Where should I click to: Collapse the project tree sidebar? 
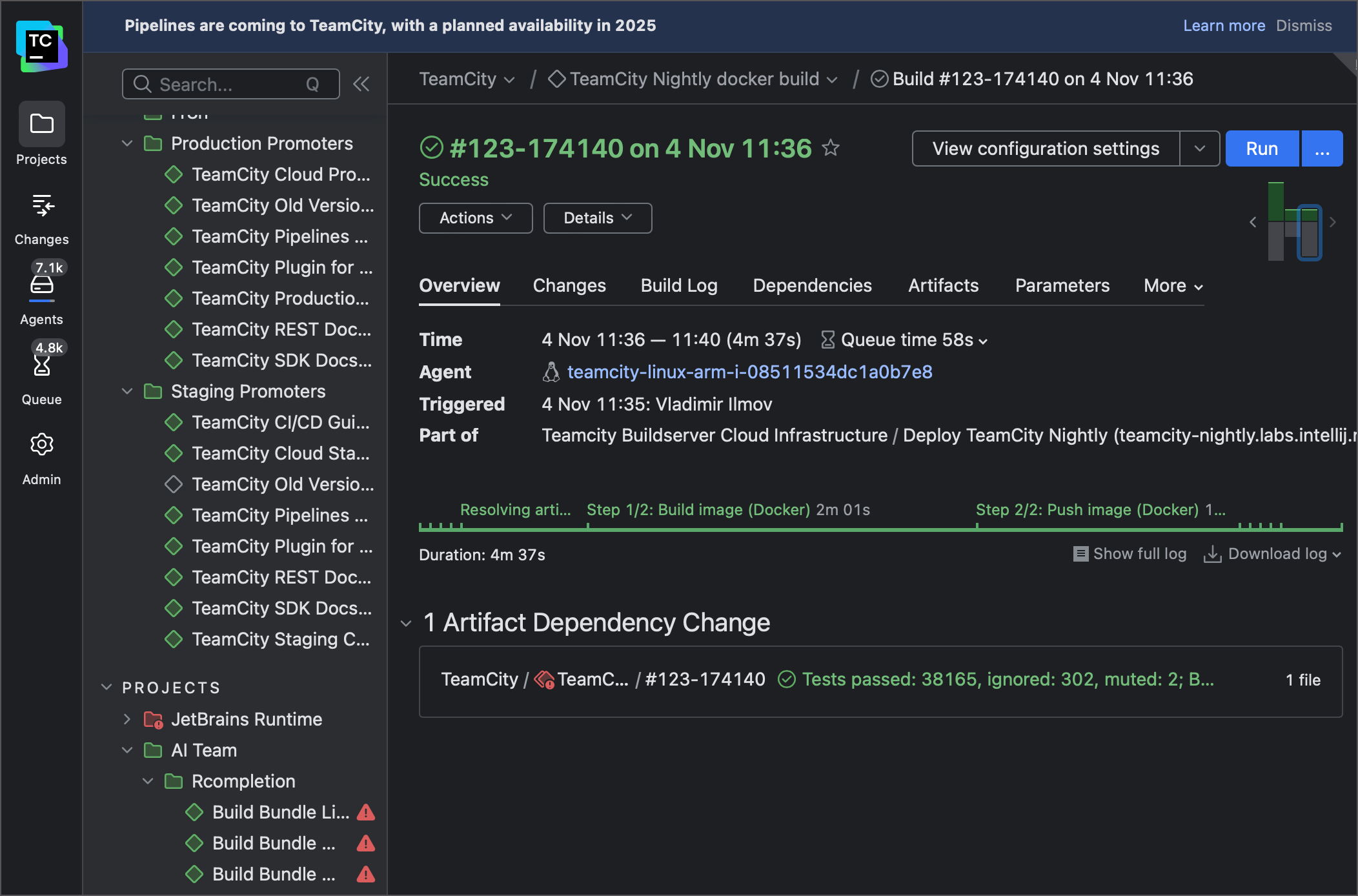click(361, 84)
